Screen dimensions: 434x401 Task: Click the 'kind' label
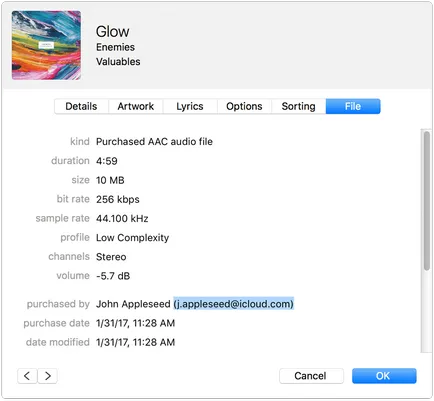pos(80,142)
